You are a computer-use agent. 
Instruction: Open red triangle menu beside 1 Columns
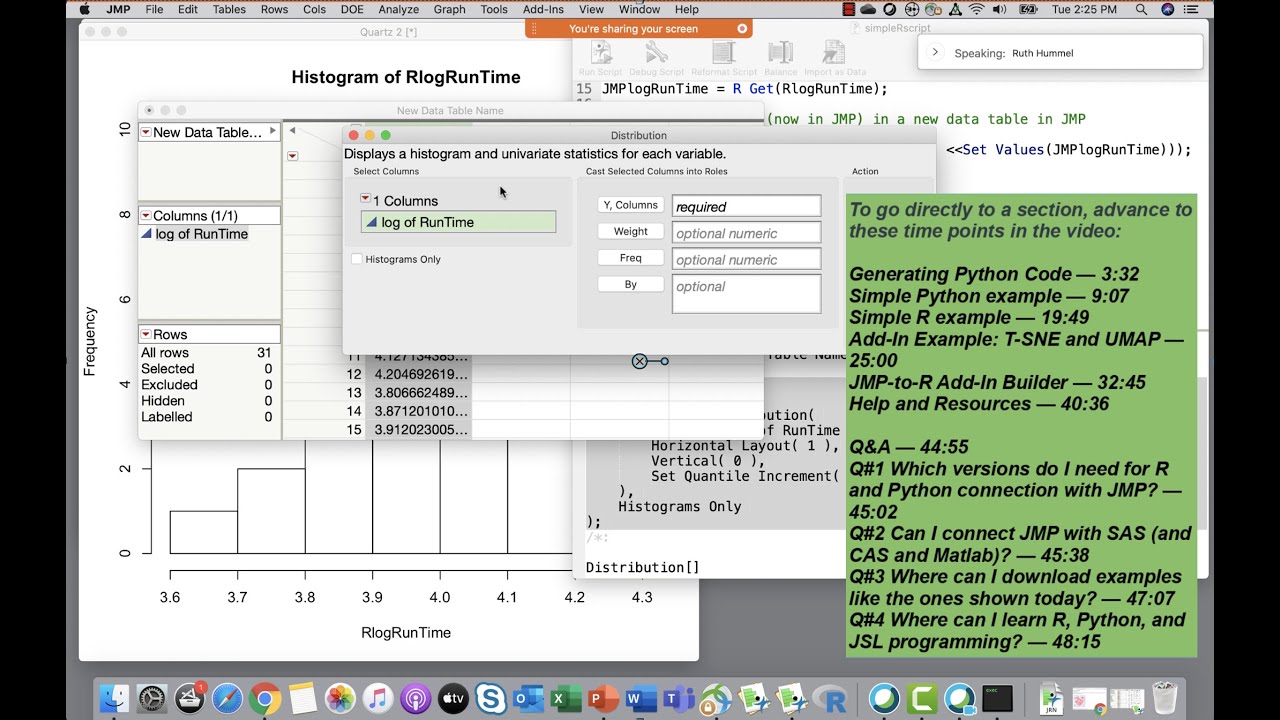365,199
